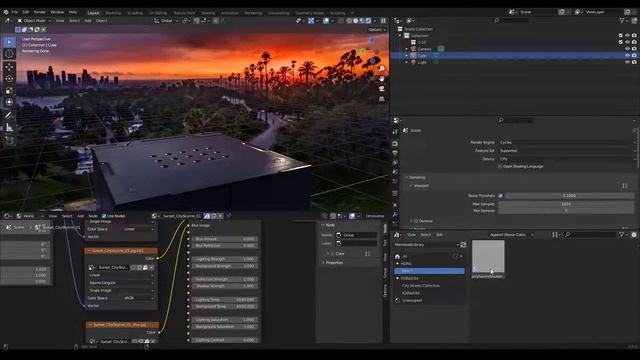Open image browse icon on Sunset_CitySkyline node
Image resolution: width=640 pixels, height=360 pixels.
(91, 267)
